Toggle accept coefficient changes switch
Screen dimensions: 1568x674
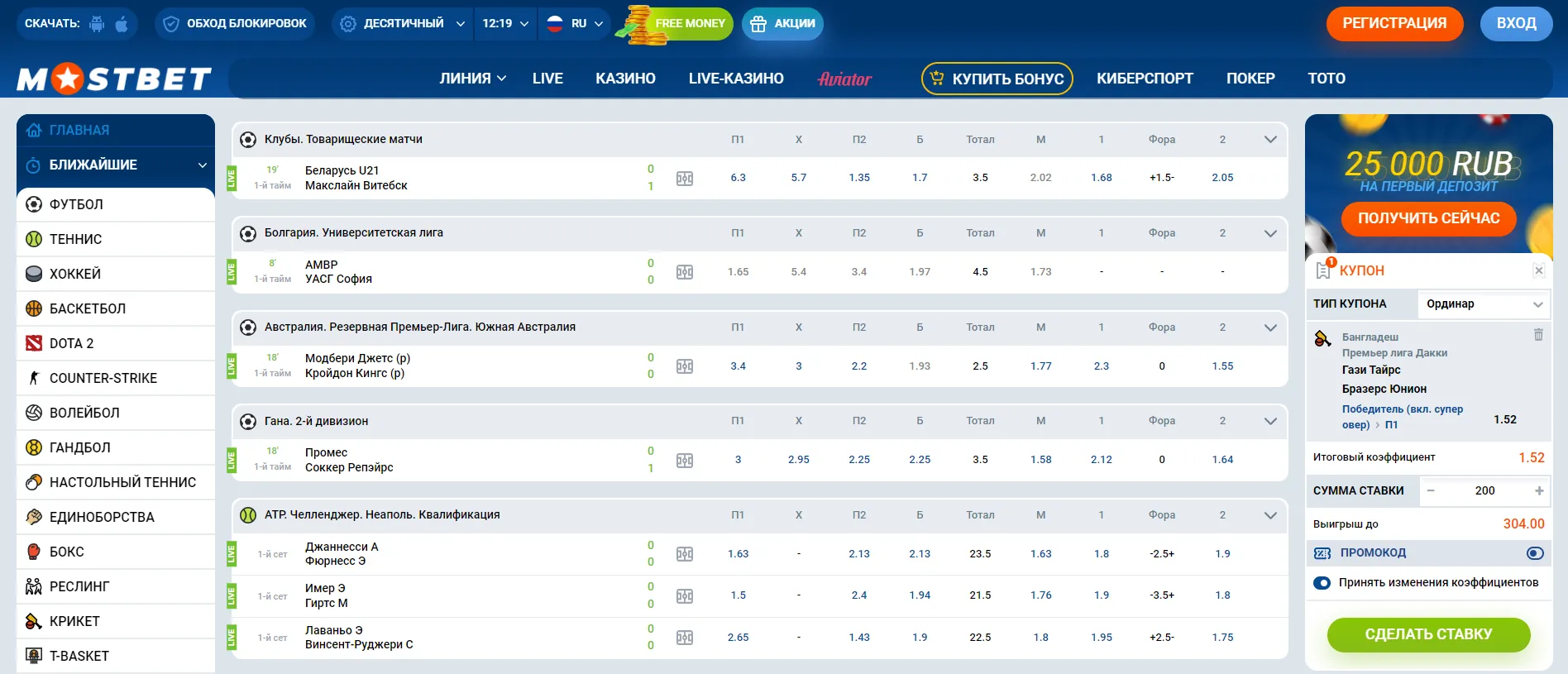(1322, 583)
